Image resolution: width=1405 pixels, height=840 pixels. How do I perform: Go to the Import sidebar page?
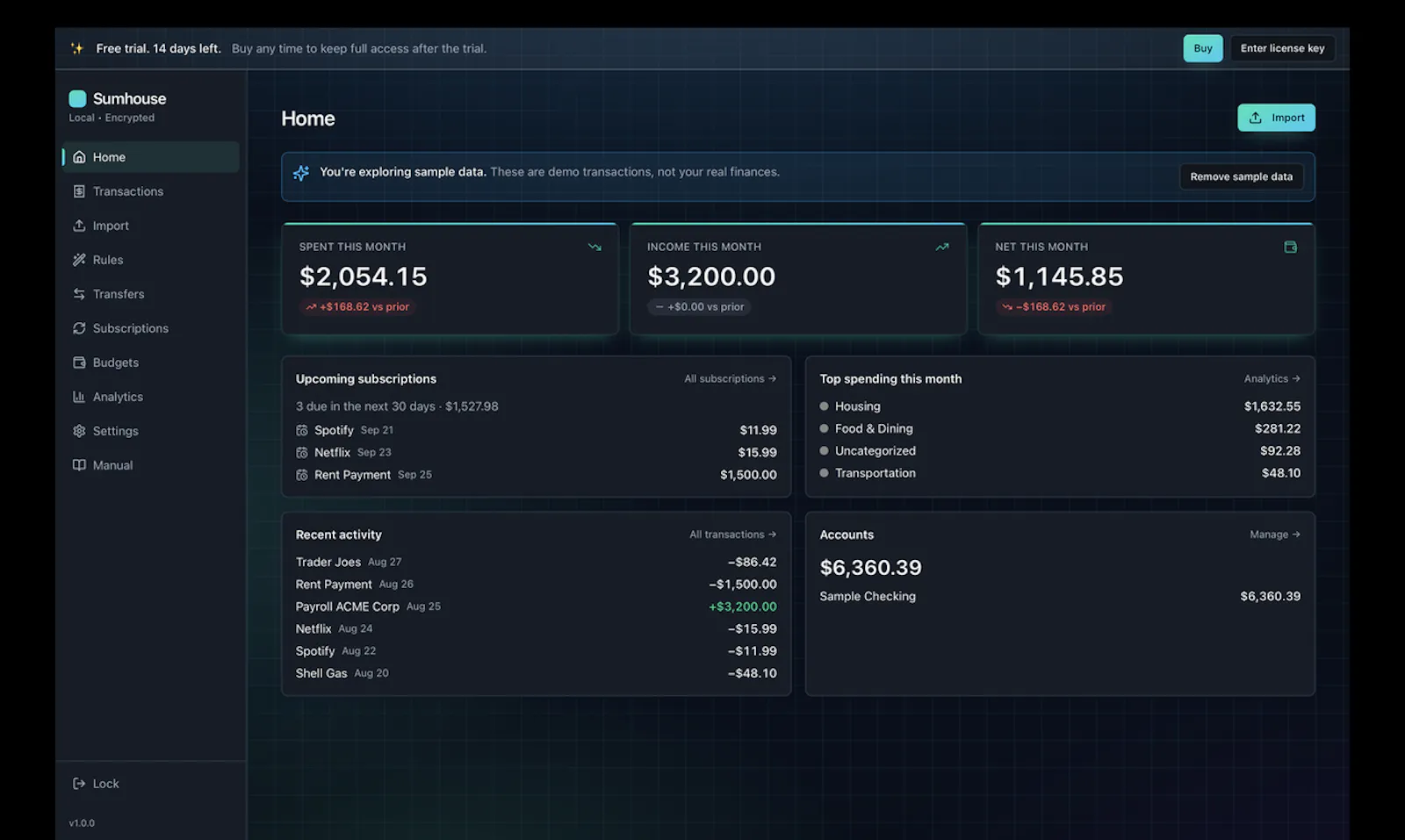[151, 226]
